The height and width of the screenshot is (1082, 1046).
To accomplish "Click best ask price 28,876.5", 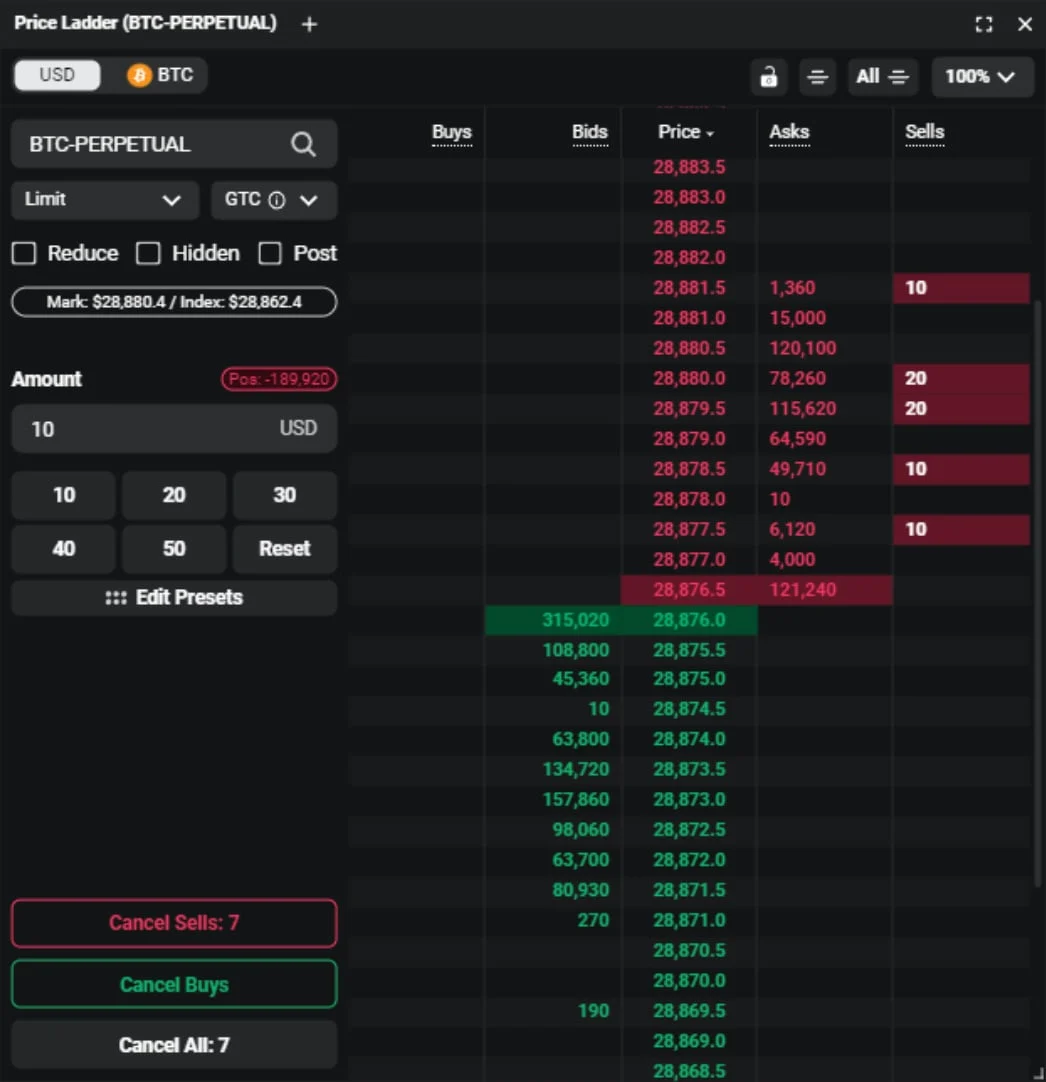I will pos(689,590).
